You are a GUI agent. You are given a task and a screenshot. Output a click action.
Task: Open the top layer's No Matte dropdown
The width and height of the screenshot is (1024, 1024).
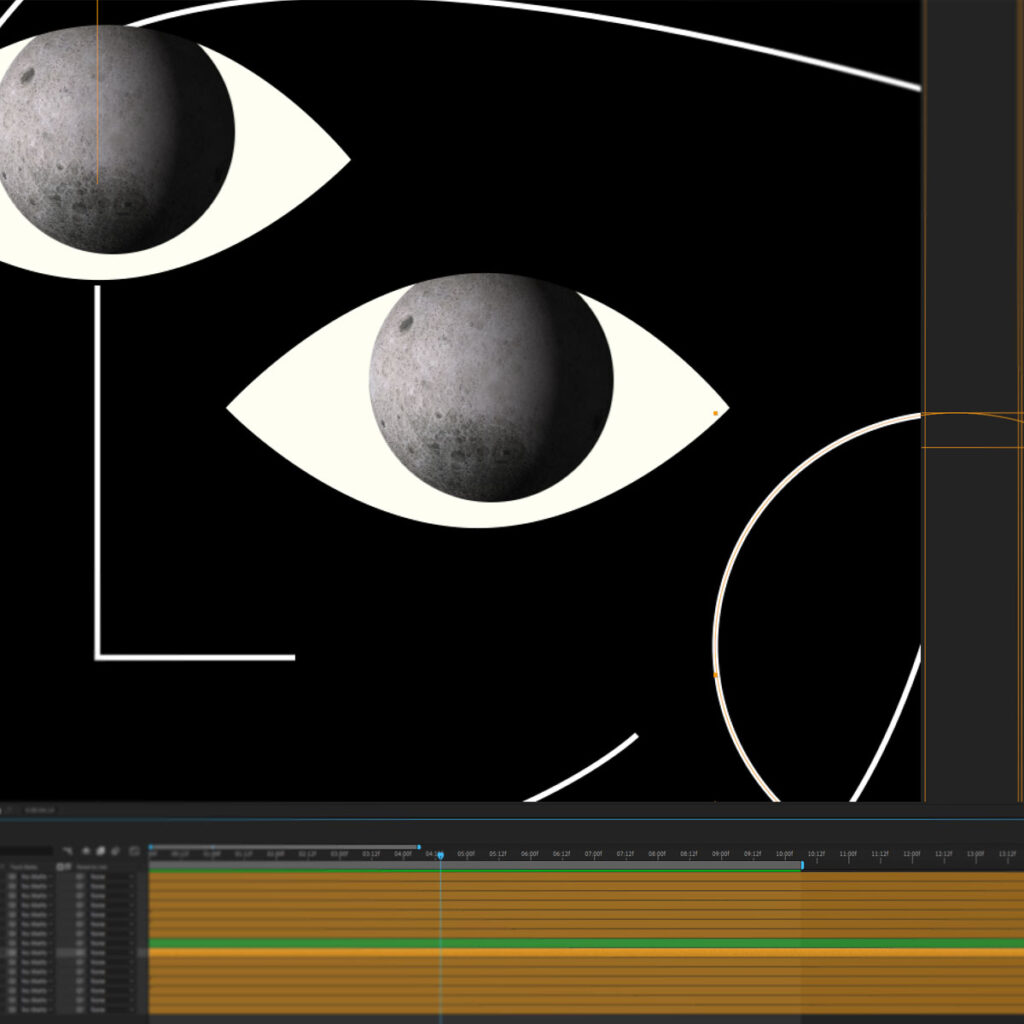[37, 876]
